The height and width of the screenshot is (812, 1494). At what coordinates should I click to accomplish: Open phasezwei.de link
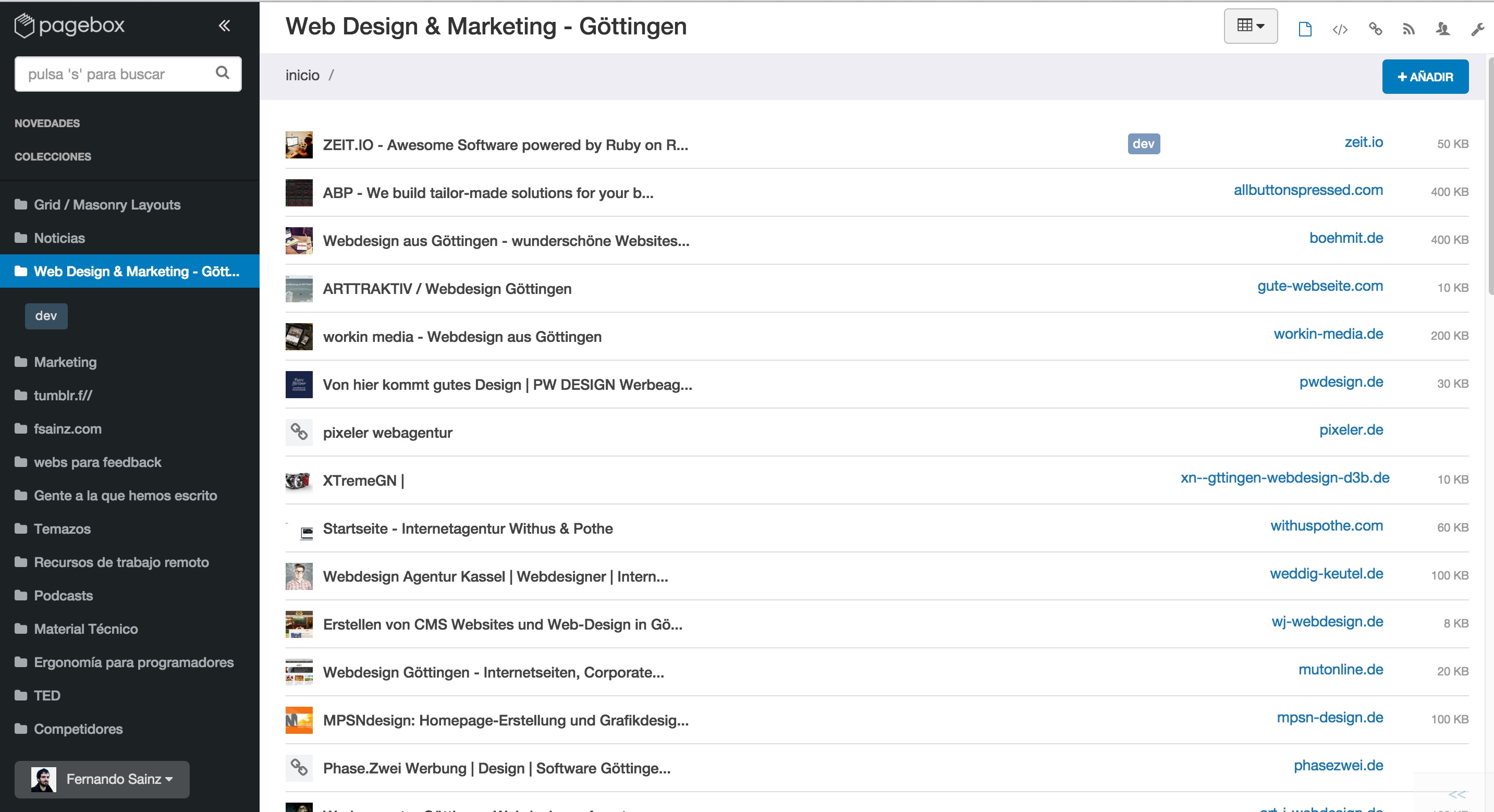[1338, 766]
